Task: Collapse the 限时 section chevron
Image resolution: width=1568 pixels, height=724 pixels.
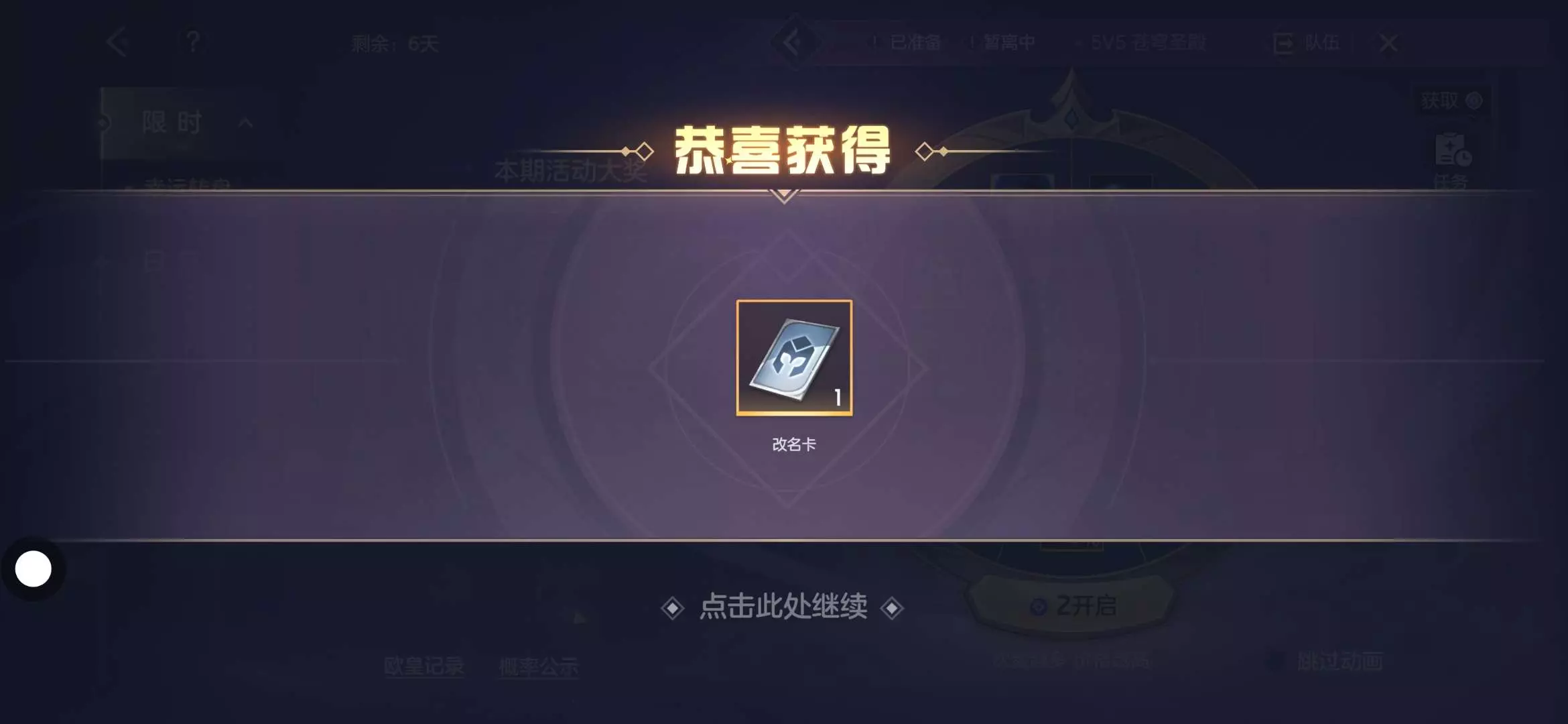Action: click(246, 123)
